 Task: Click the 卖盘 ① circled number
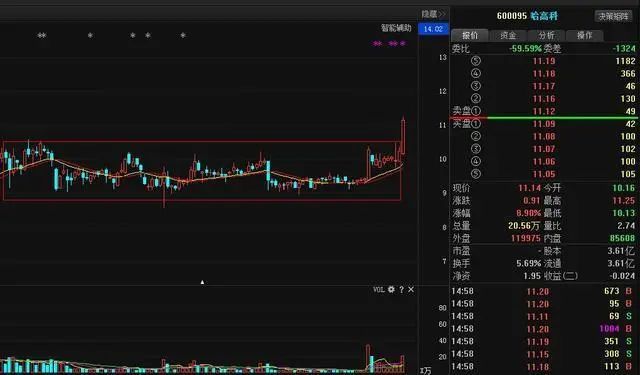(x=476, y=111)
